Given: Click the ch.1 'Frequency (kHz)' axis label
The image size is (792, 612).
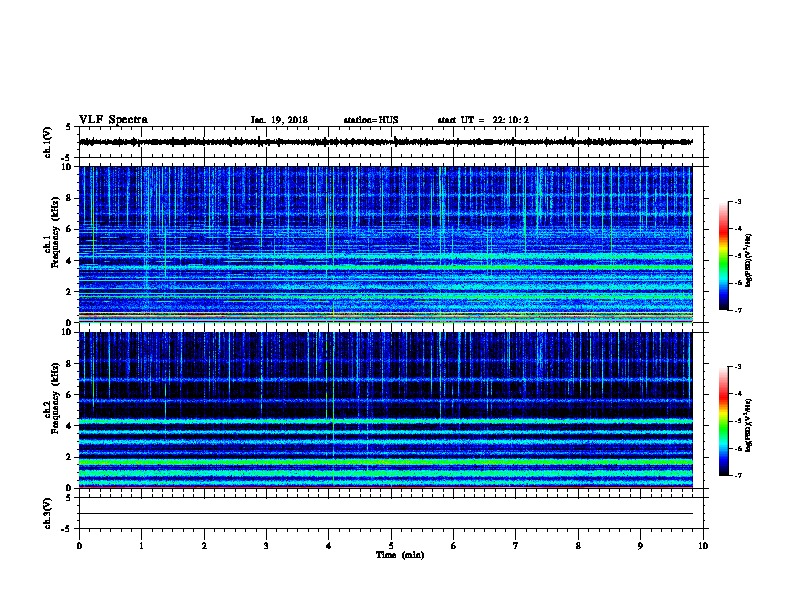Looking at the screenshot, I should [55, 232].
